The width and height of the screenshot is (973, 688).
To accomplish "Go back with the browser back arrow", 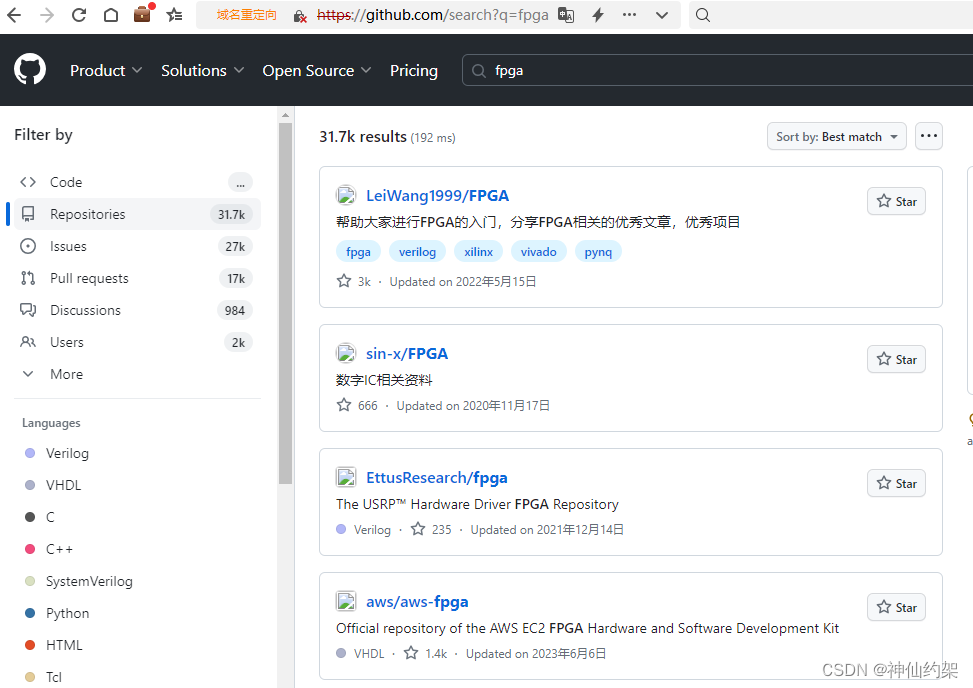I will click(x=14, y=15).
